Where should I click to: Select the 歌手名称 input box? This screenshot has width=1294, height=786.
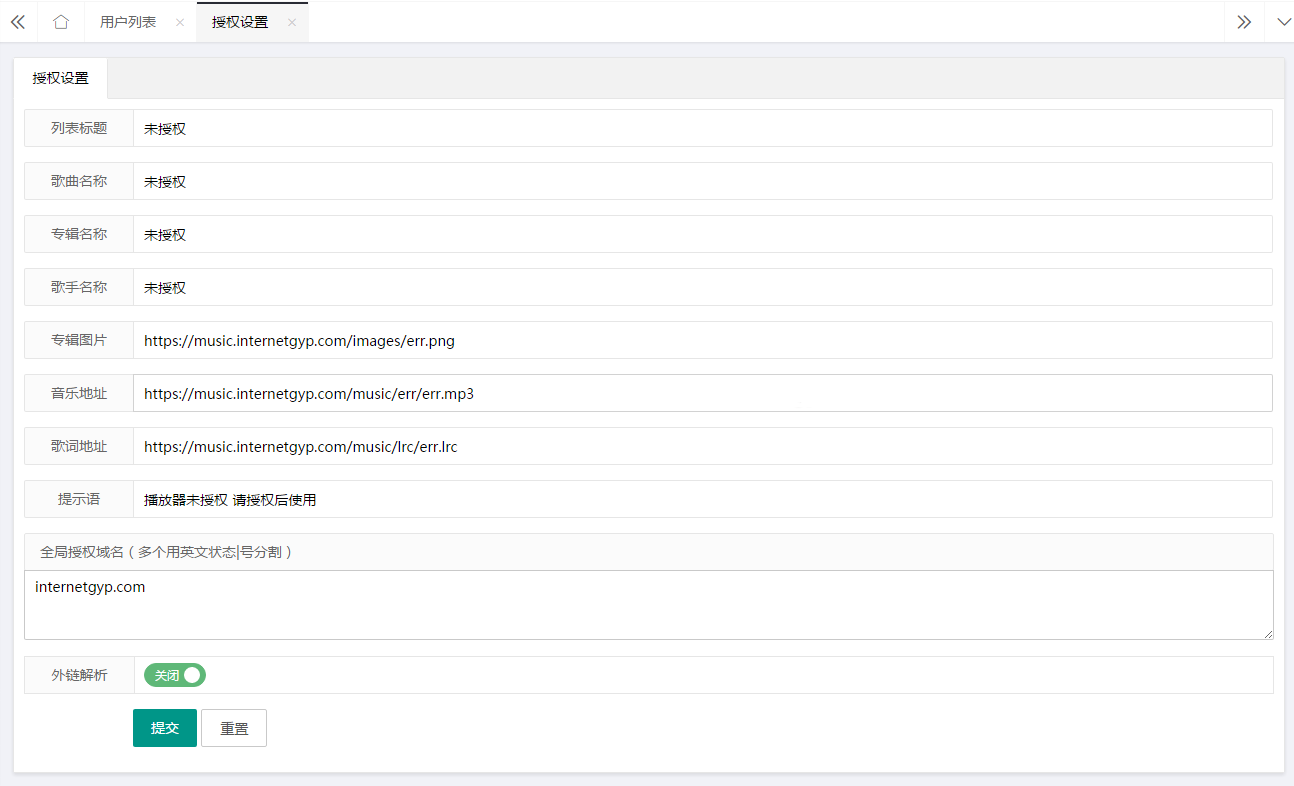click(702, 287)
